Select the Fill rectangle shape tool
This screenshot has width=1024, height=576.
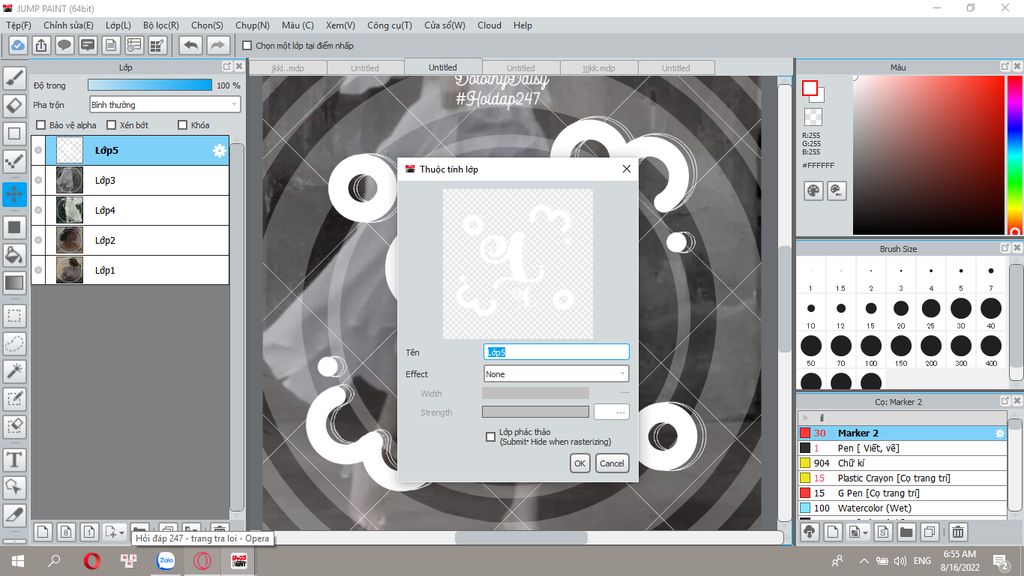[x=14, y=227]
